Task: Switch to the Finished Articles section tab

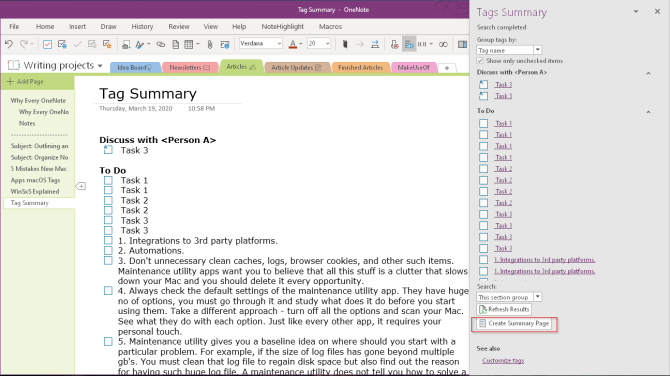Action: pyautogui.click(x=360, y=68)
